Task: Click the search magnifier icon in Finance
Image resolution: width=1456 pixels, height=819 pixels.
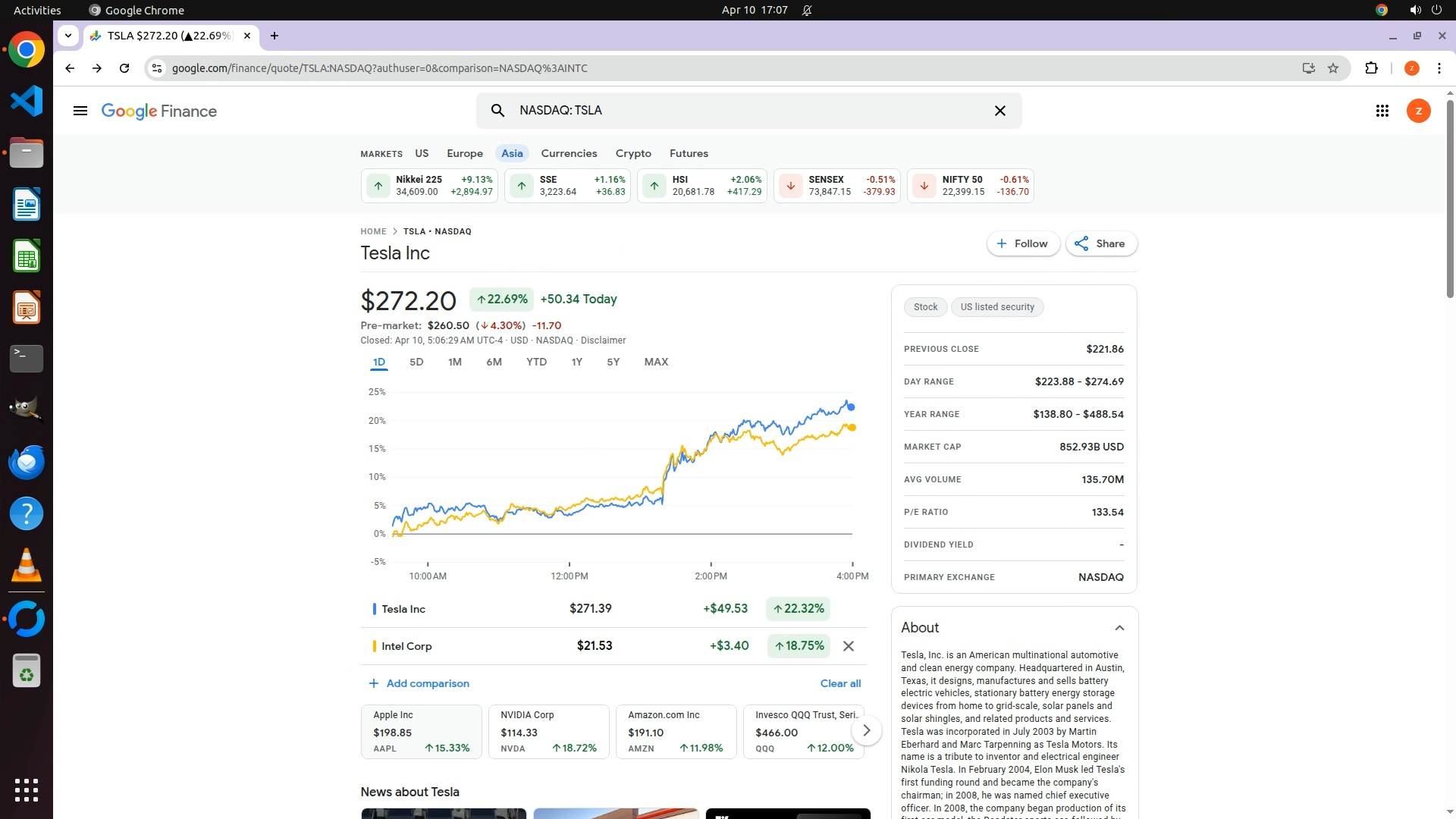Action: [497, 111]
